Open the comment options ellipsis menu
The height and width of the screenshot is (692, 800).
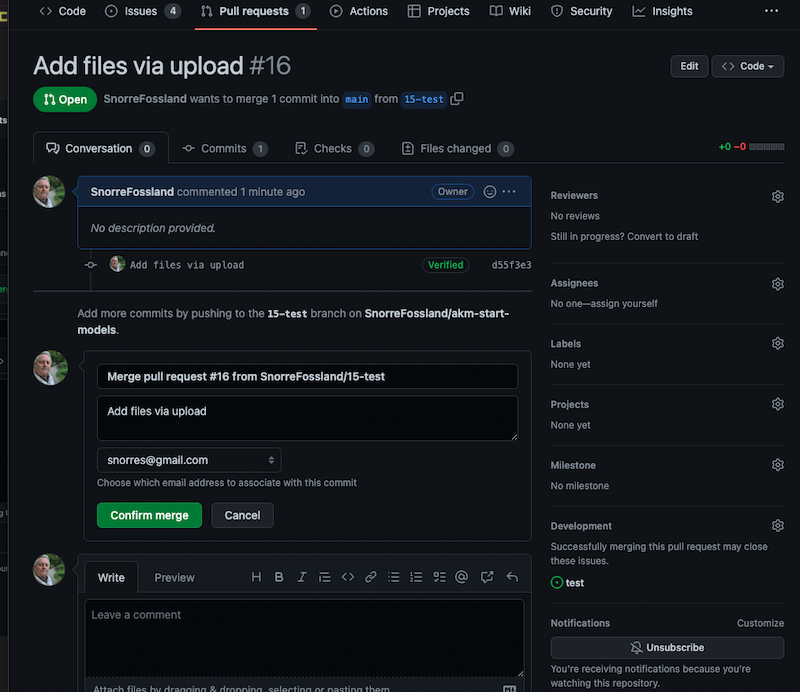[x=509, y=191]
